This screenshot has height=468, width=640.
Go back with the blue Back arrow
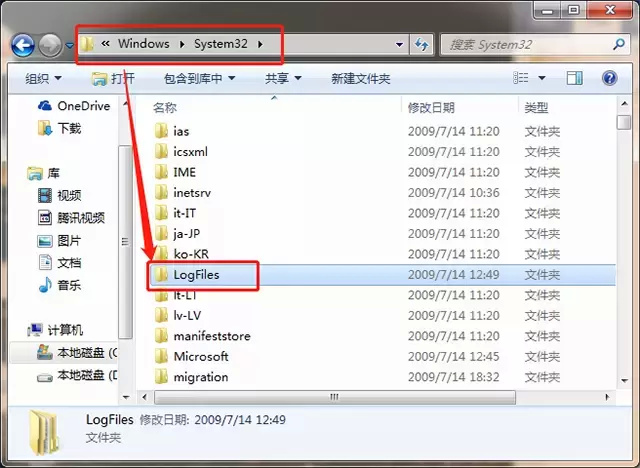click(x=23, y=45)
